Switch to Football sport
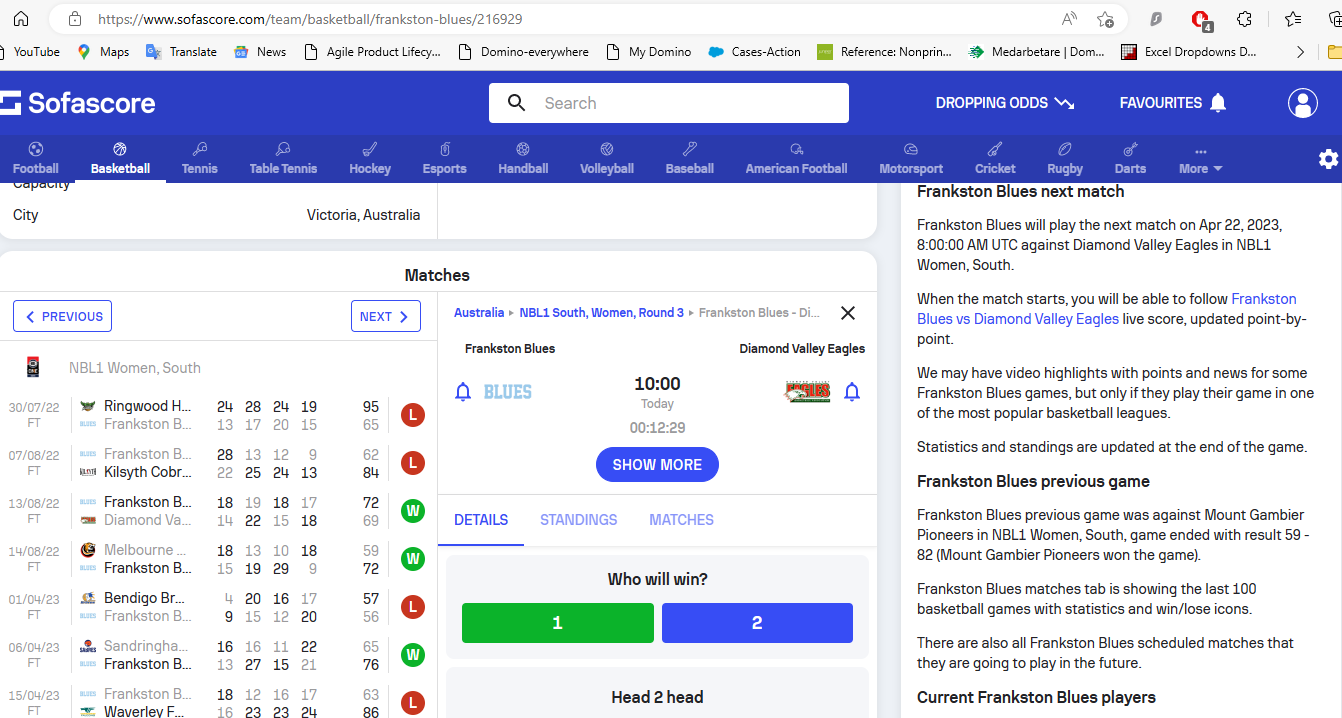Viewport: 1342px width, 718px height. (x=36, y=159)
